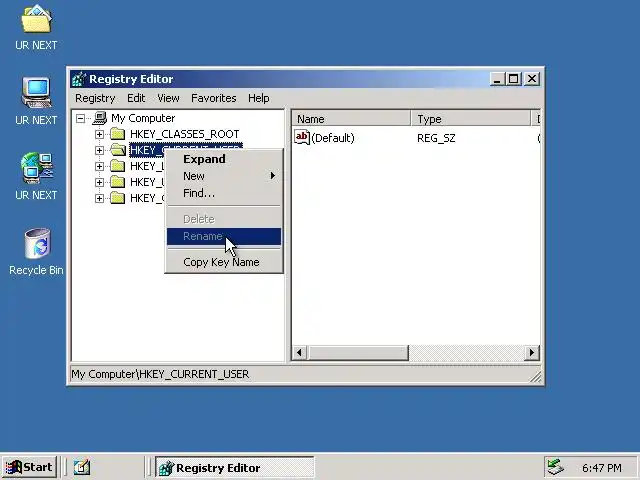This screenshot has width=640, height=480.
Task: Click the quick launch notepad icon in taskbar
Action: 82,467
